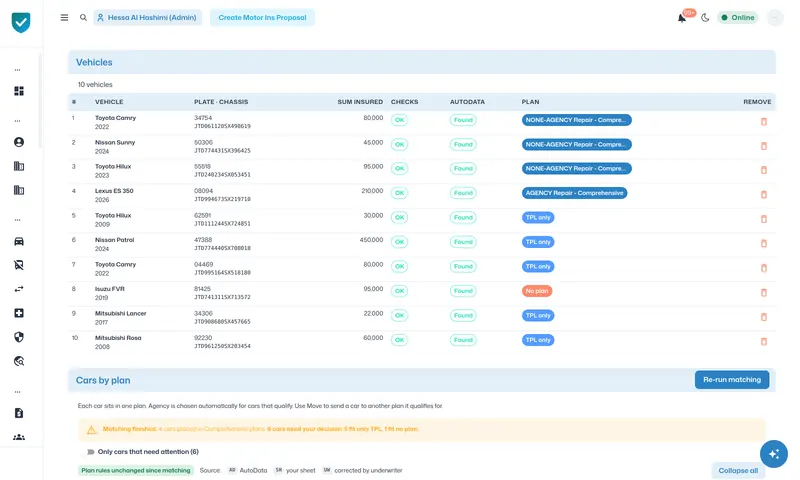Open the shield icon in sidebar
Viewport: 800px width, 480px height.
tap(19, 337)
